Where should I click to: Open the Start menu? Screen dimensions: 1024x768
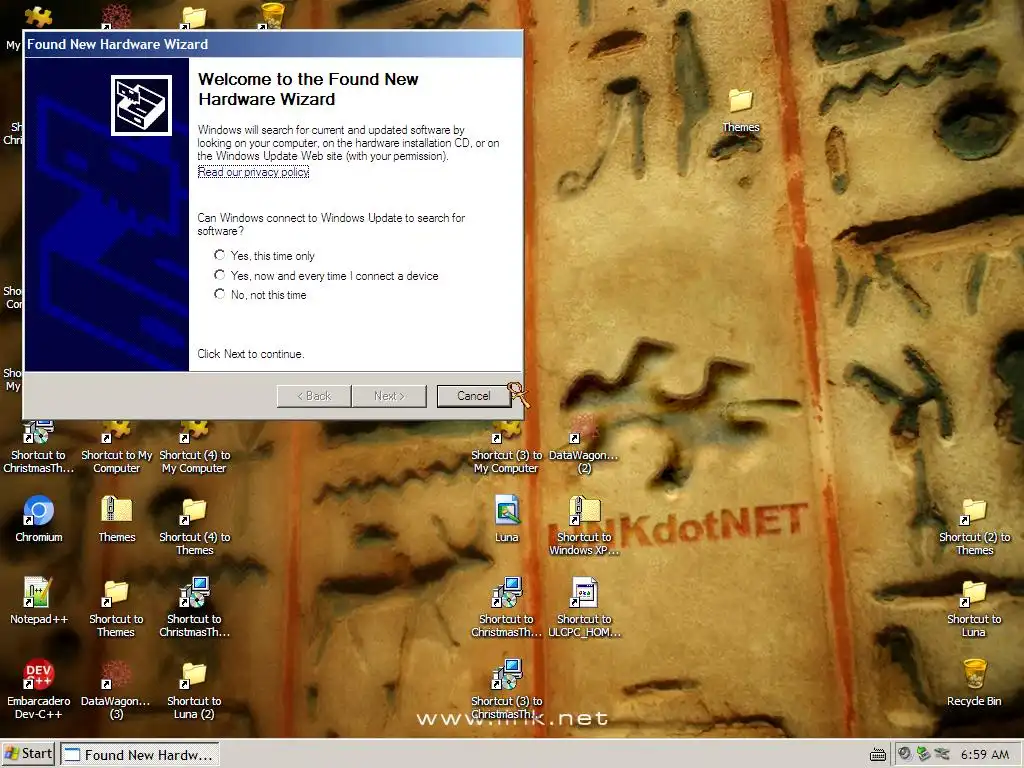[x=28, y=754]
